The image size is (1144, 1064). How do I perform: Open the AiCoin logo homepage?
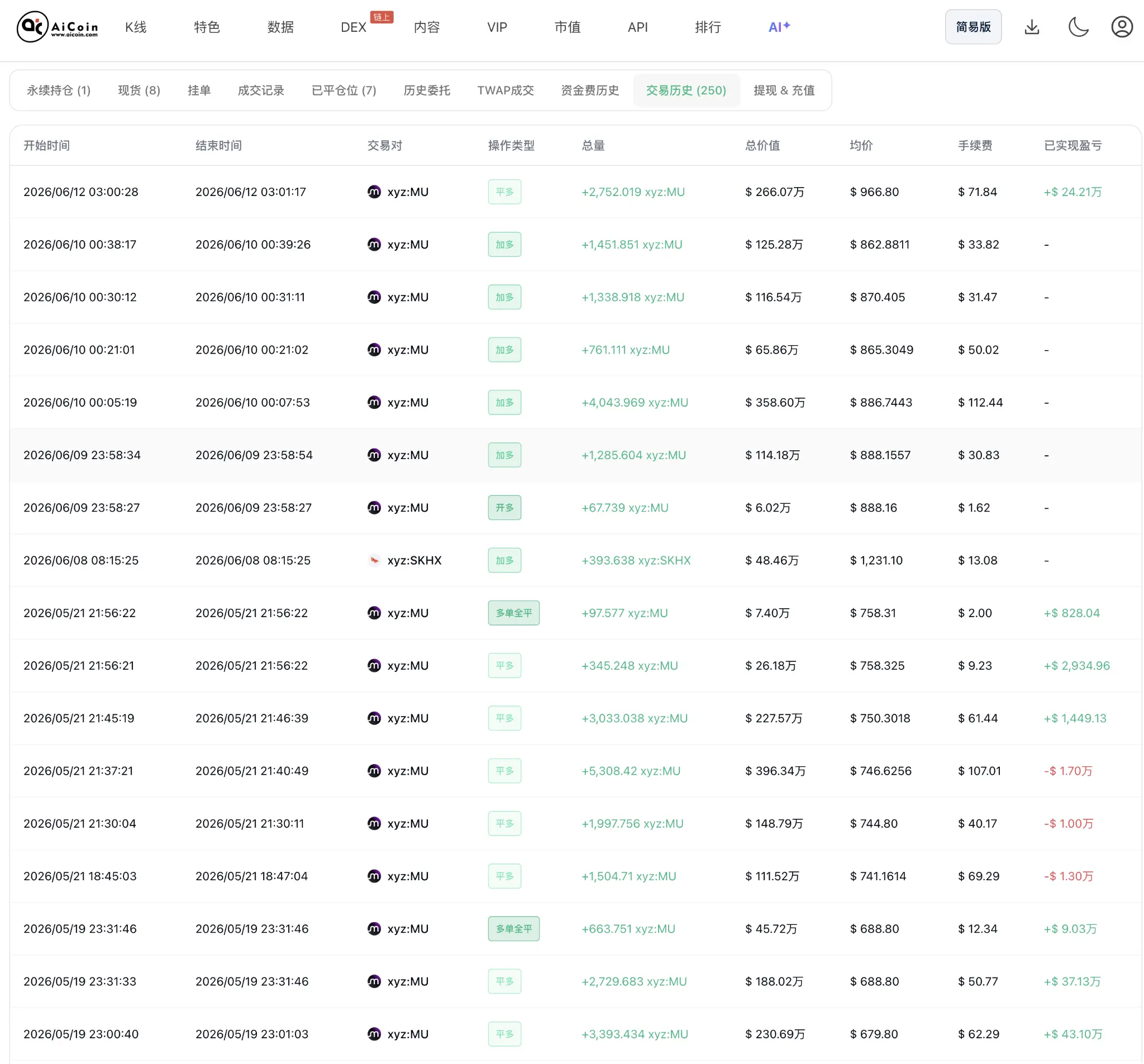[58, 26]
